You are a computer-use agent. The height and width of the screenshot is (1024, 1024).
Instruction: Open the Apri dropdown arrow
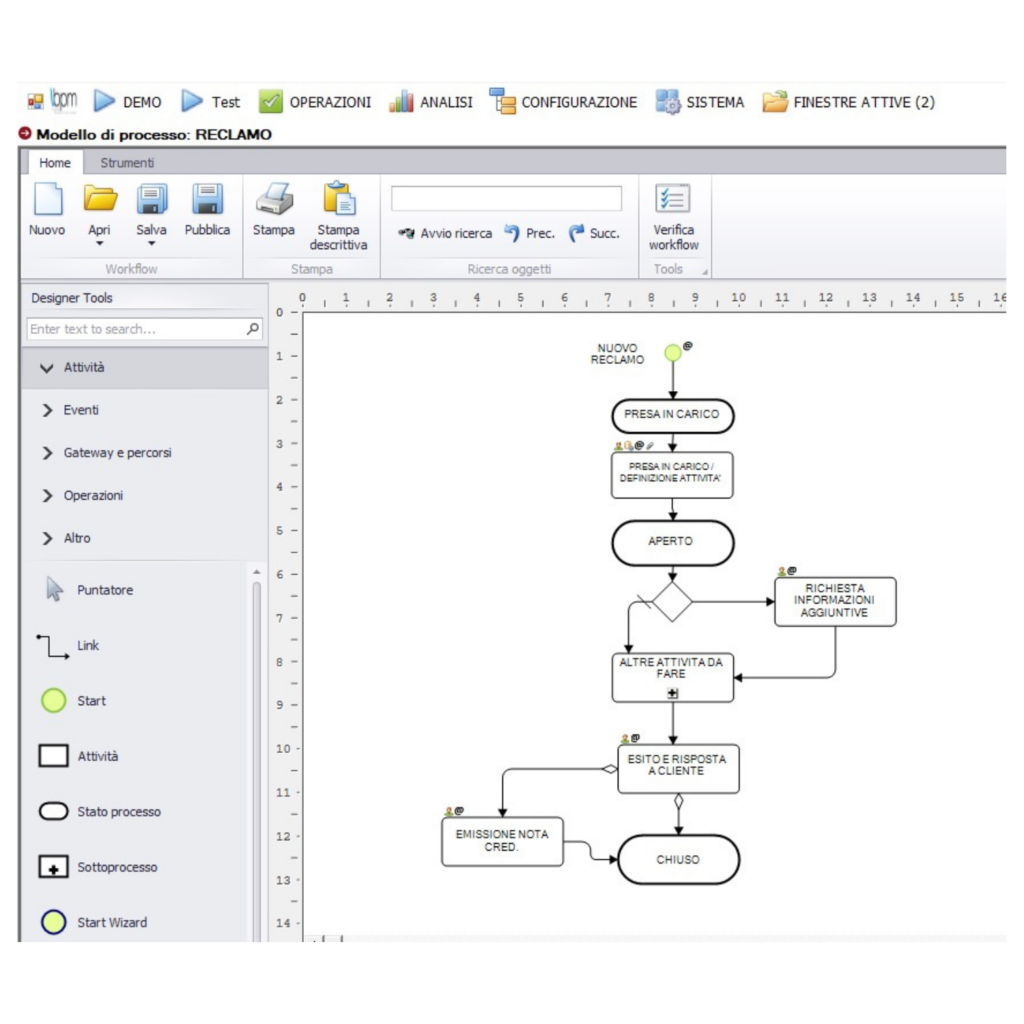[x=99, y=244]
